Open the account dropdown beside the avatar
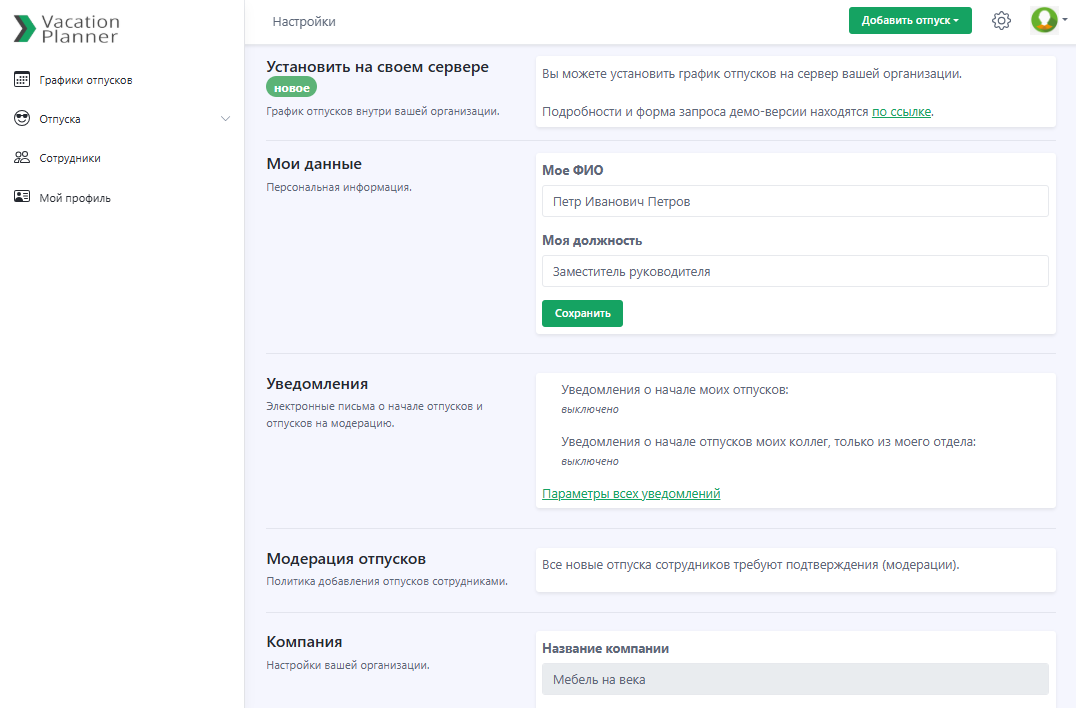1076x708 pixels. point(1062,20)
